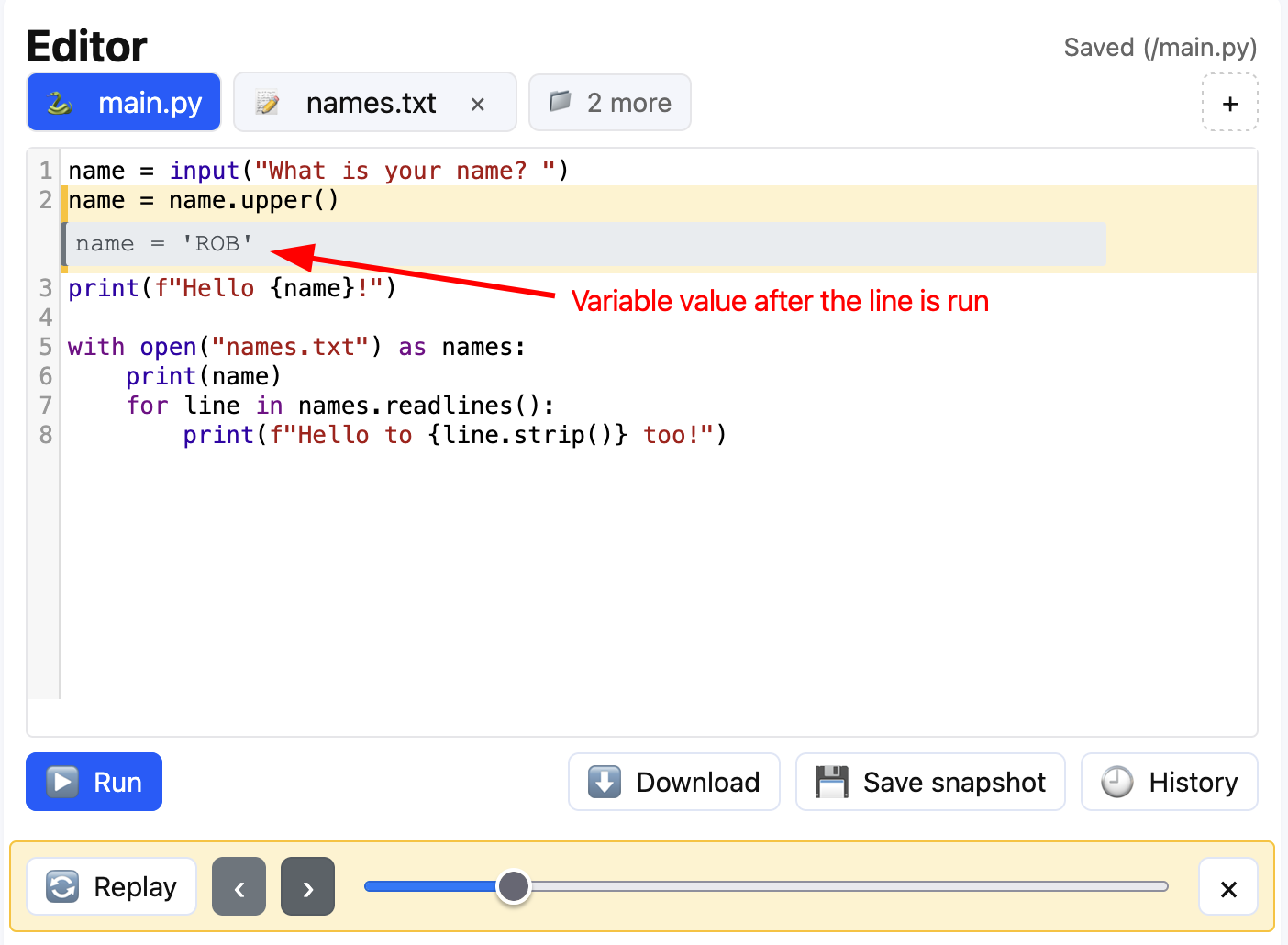Click the replay progress slider handle
This screenshot has width=1288, height=945.
tap(514, 886)
